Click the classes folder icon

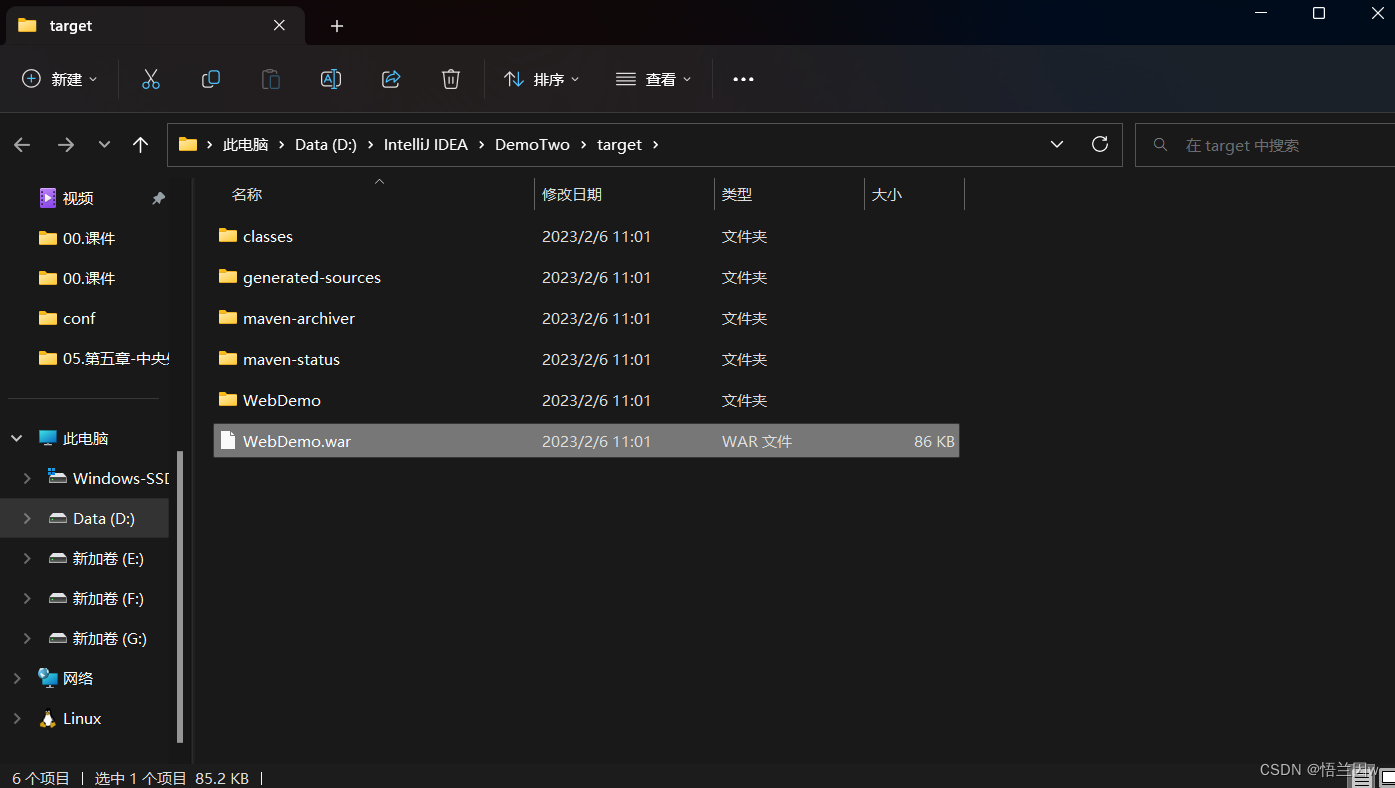tap(227, 236)
